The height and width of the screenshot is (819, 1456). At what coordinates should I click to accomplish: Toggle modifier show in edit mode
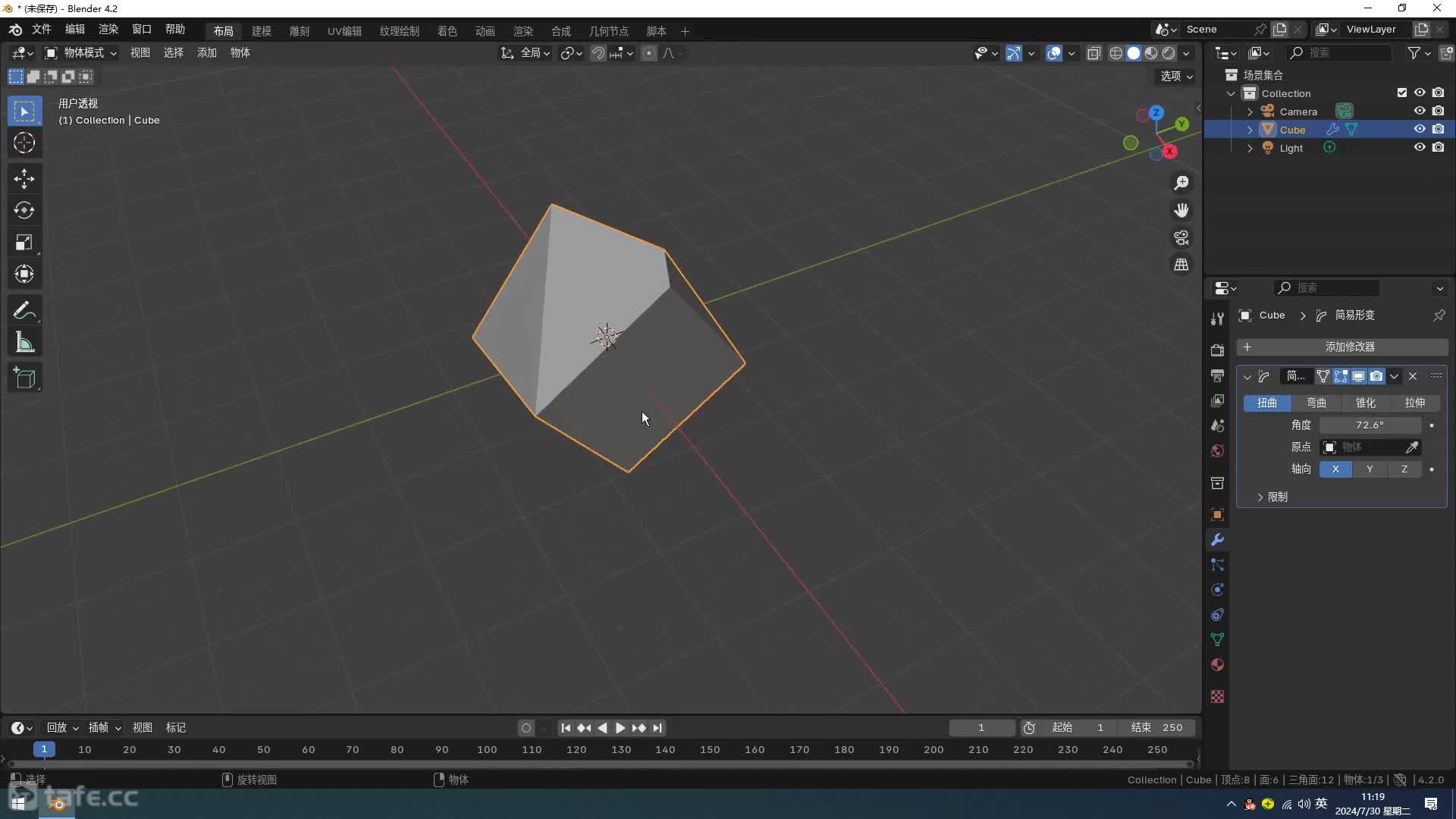pos(1341,376)
